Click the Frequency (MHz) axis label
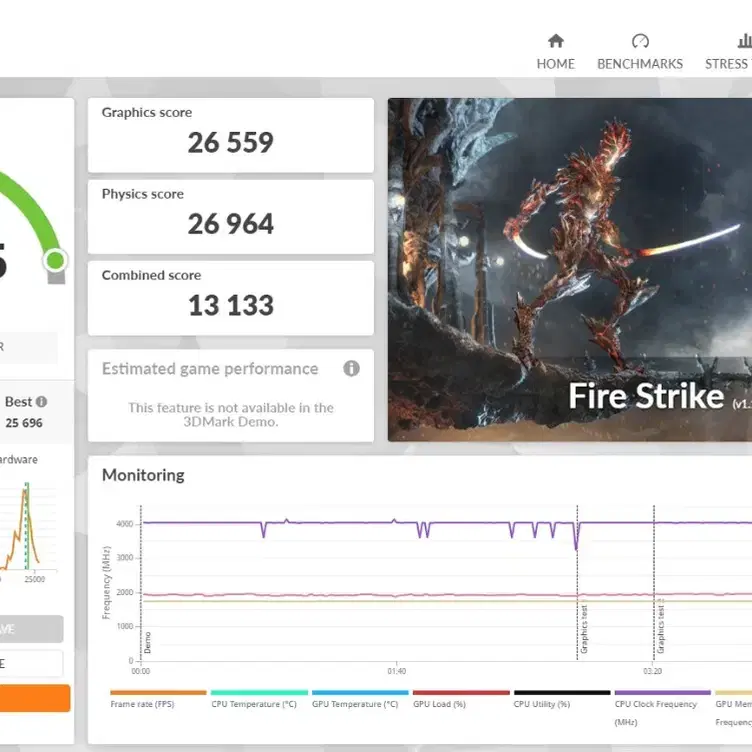Viewport: 752px width, 752px height. 106,583
